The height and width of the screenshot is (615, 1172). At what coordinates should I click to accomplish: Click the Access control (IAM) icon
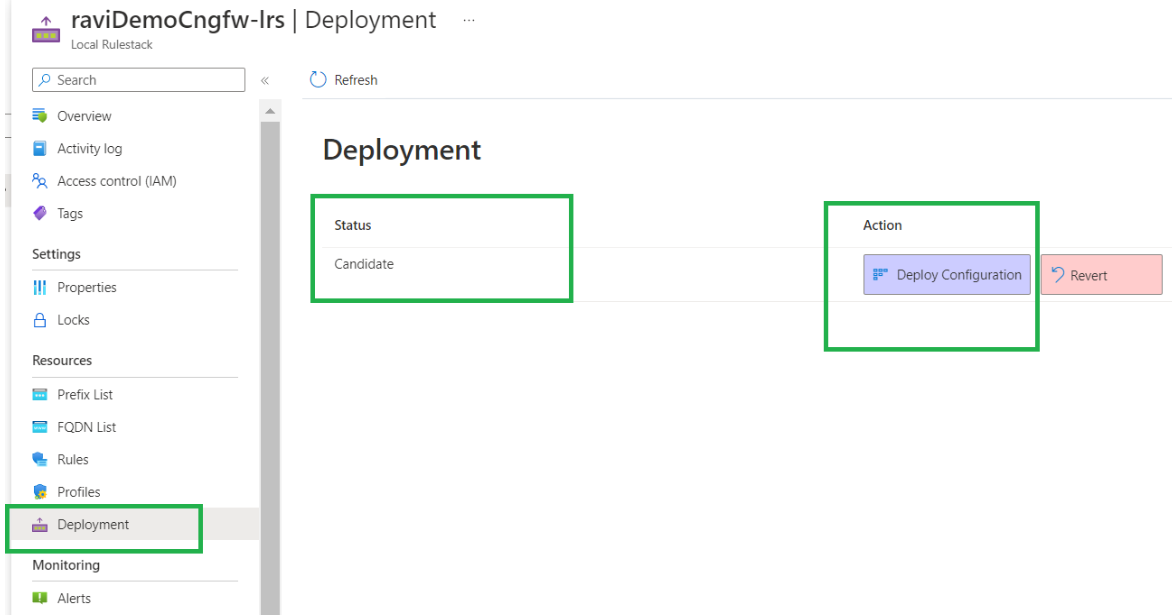coord(40,181)
